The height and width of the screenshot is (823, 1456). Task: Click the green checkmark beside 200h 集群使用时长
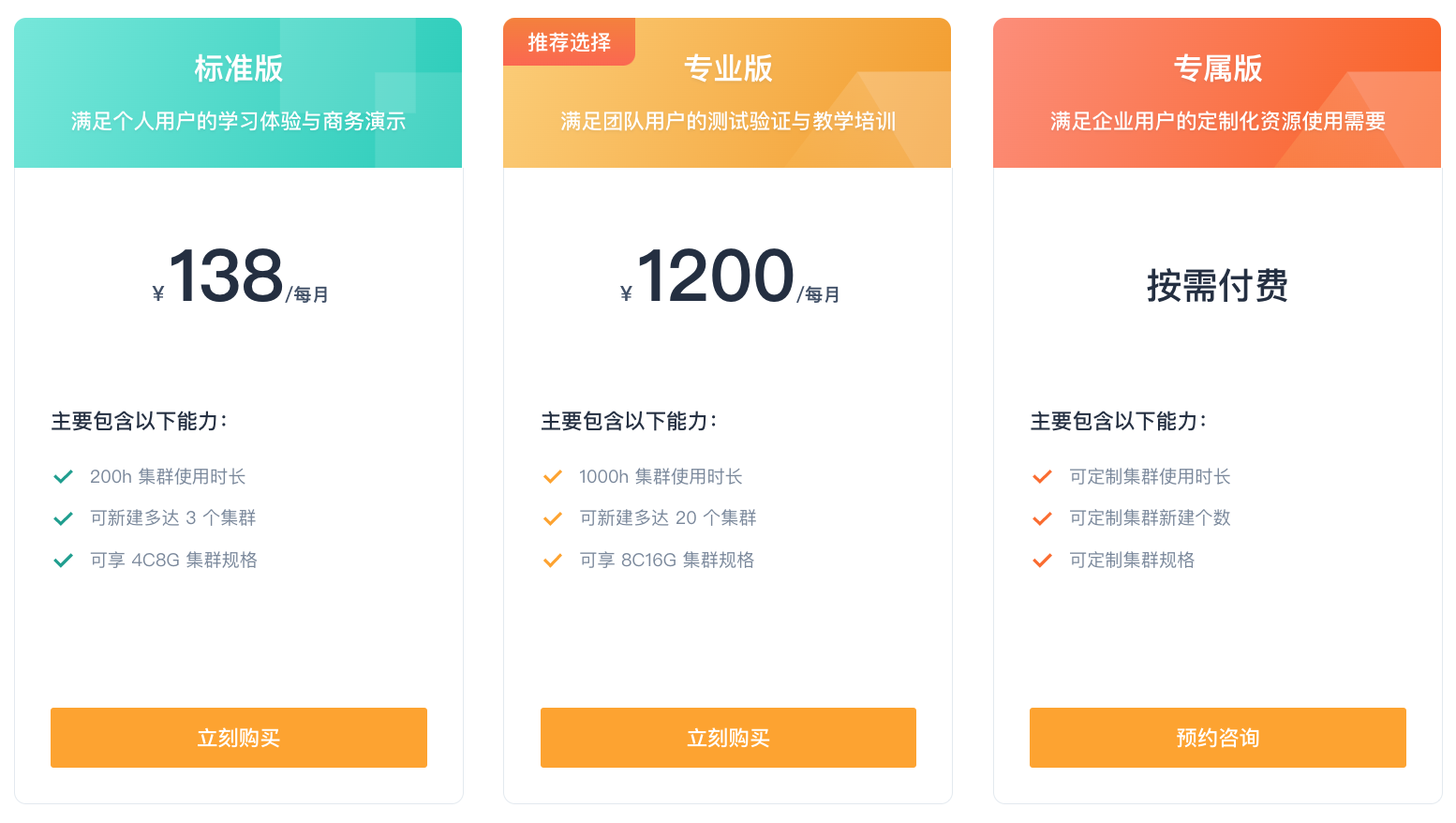pos(63,477)
